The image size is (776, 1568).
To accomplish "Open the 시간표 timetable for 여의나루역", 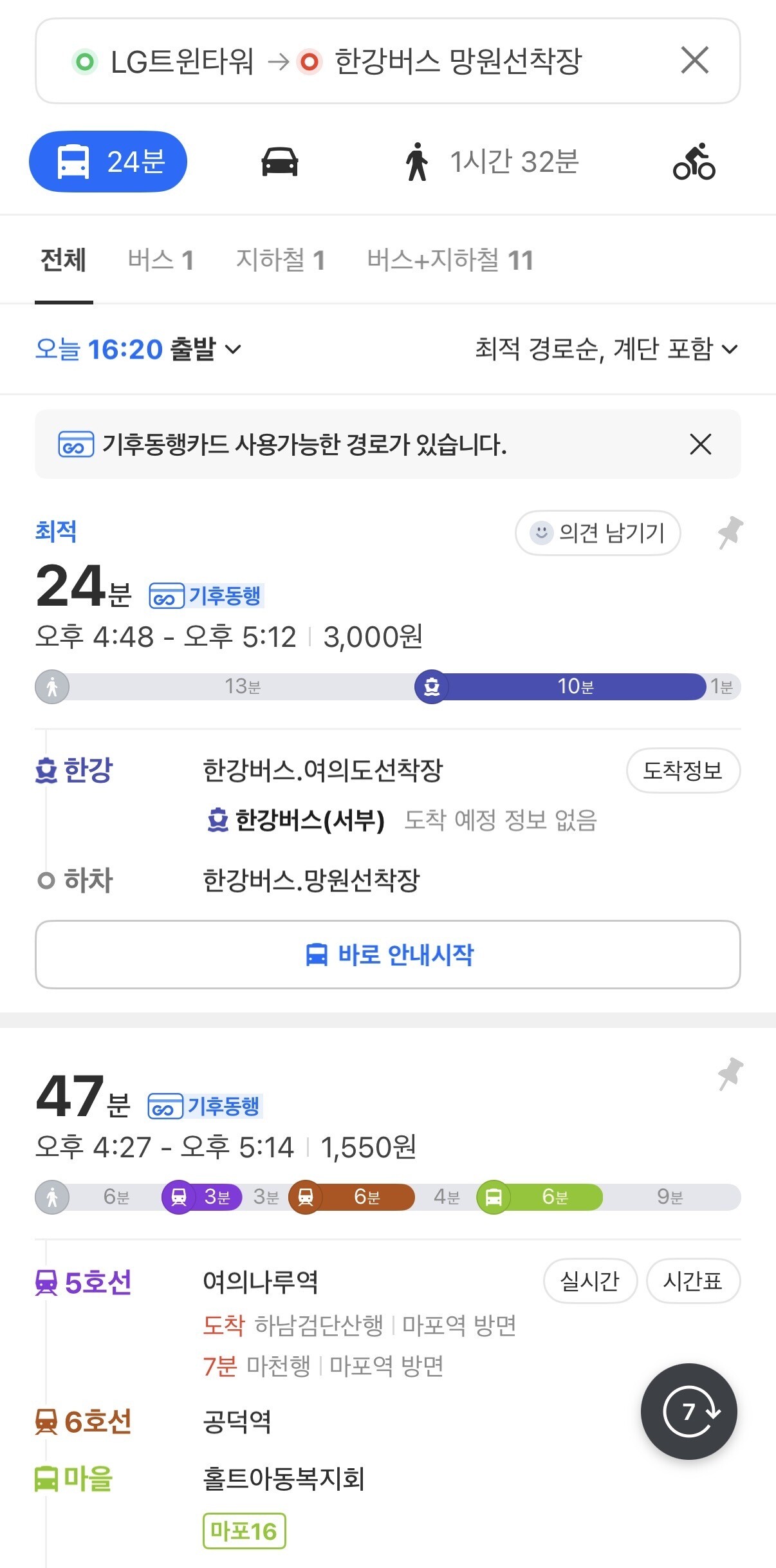I will pyautogui.click(x=693, y=1281).
